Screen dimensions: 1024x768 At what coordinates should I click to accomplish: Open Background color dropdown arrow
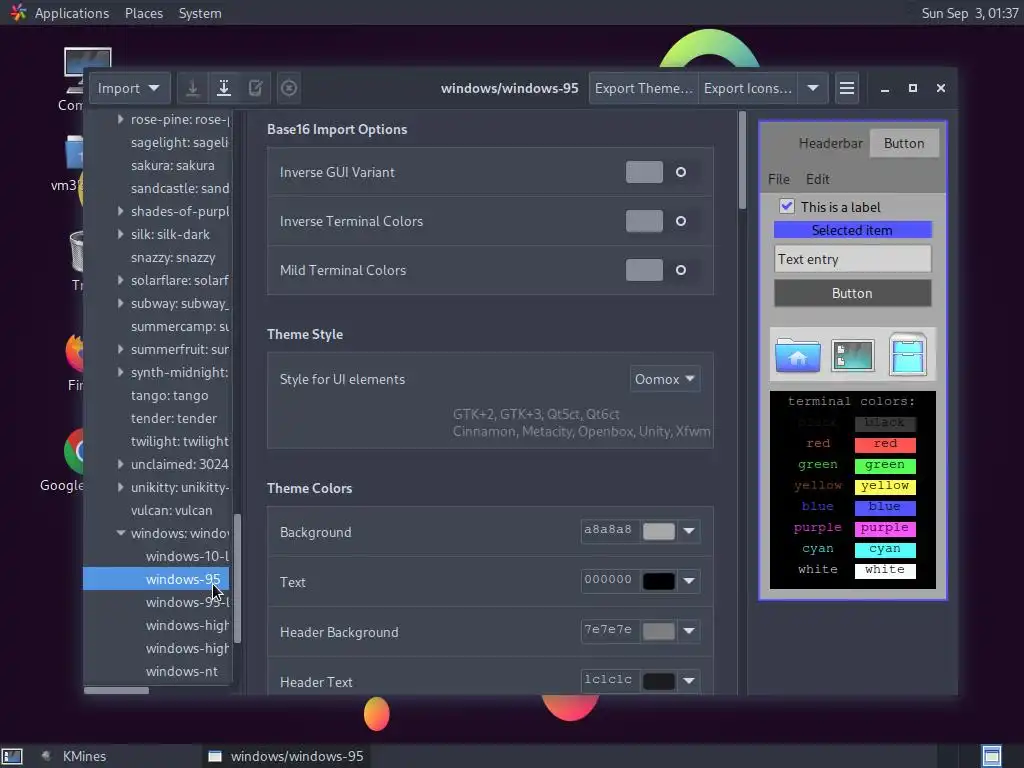(x=689, y=531)
